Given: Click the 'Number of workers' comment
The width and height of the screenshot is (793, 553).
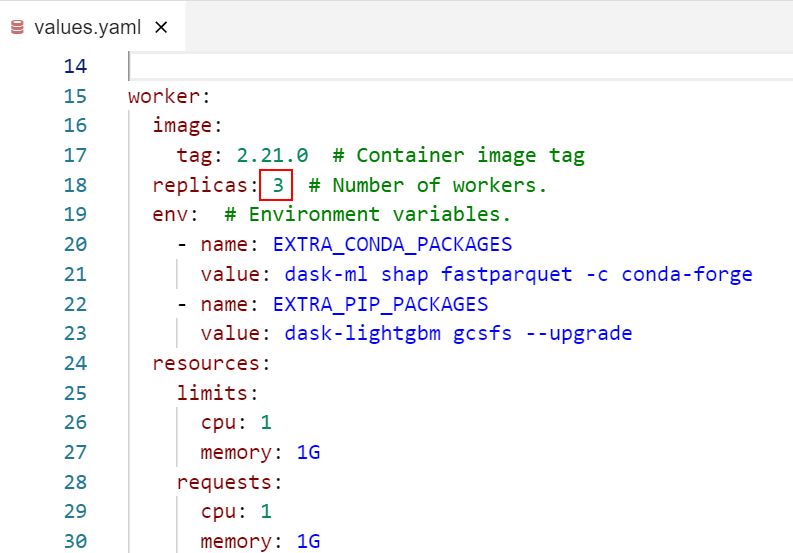Looking at the screenshot, I should click(427, 185).
